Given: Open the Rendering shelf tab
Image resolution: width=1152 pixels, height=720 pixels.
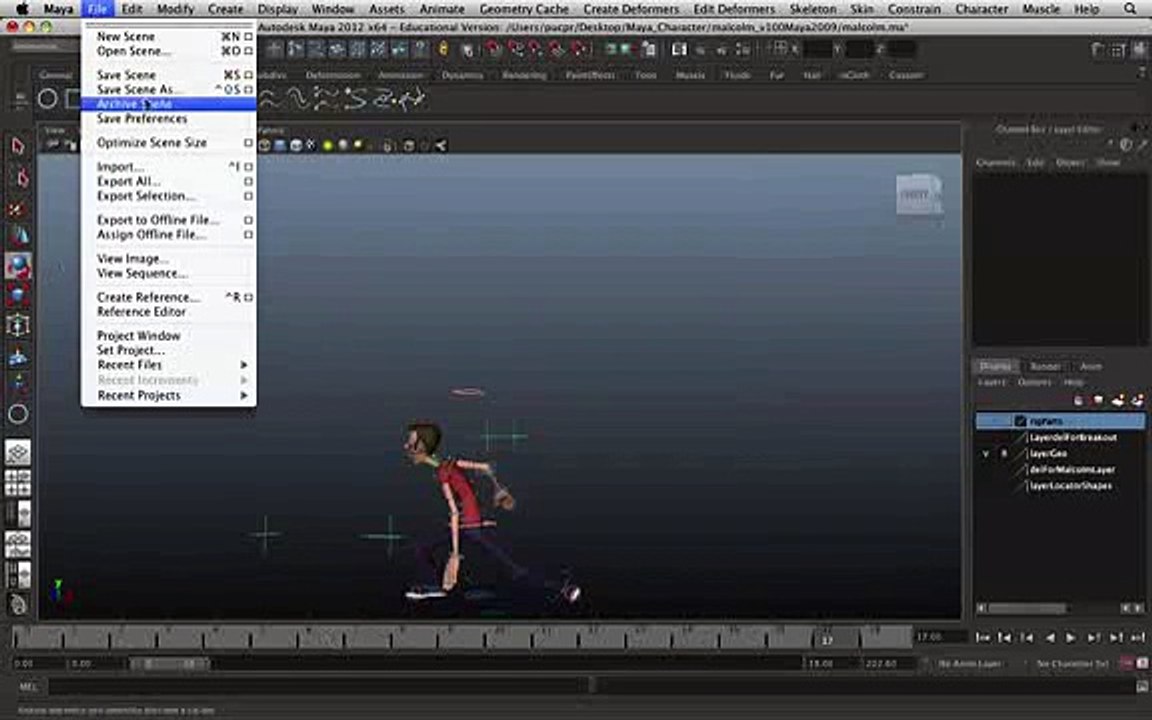Looking at the screenshot, I should pos(525,75).
